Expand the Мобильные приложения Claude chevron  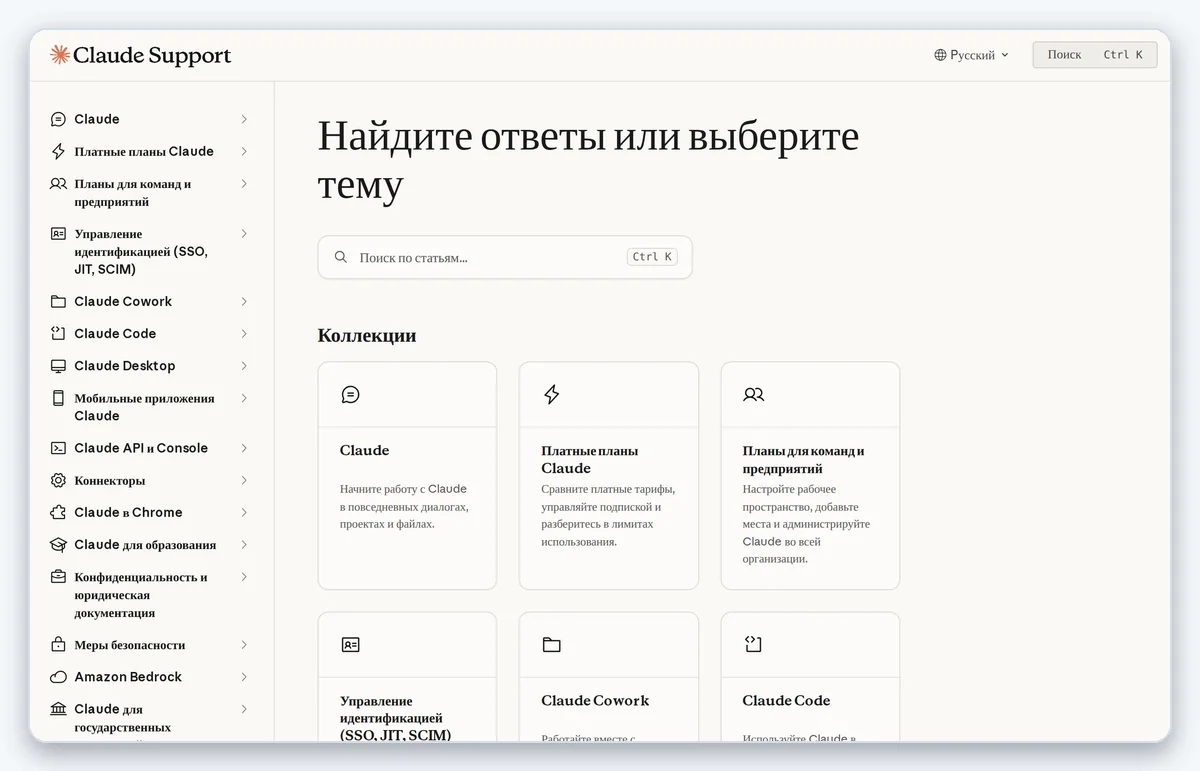(x=244, y=398)
